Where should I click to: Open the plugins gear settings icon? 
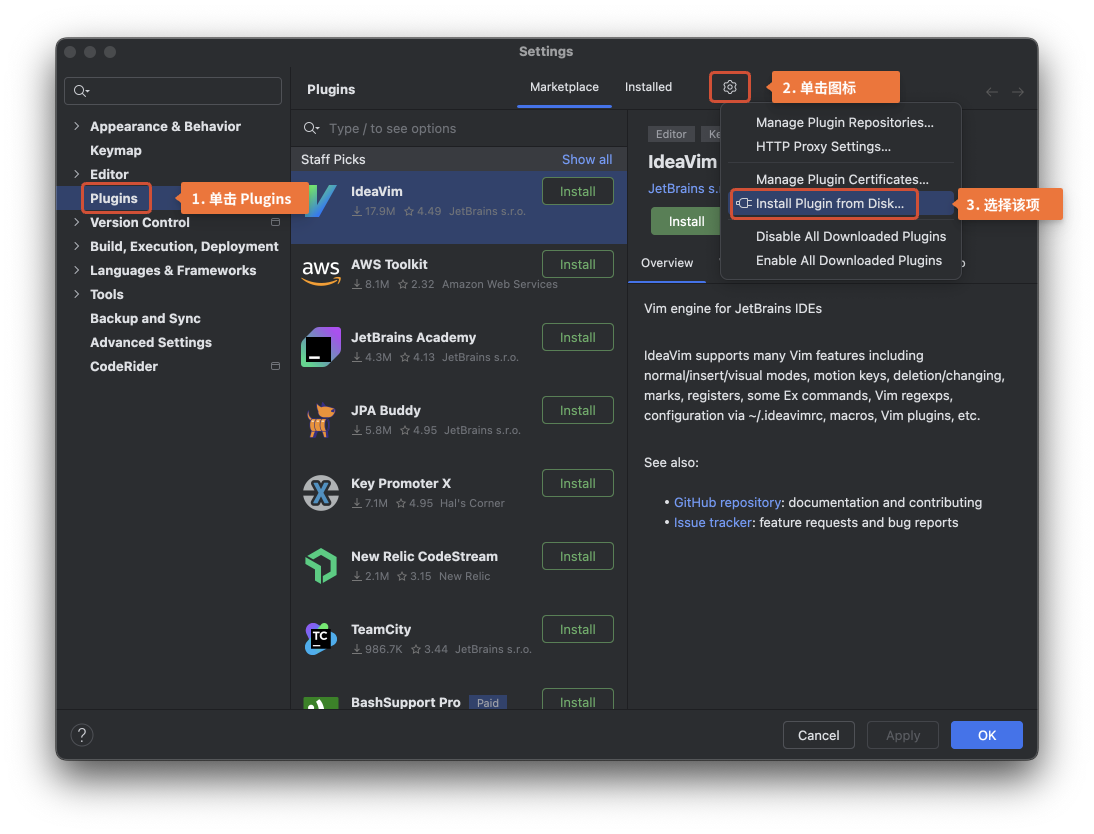point(729,87)
